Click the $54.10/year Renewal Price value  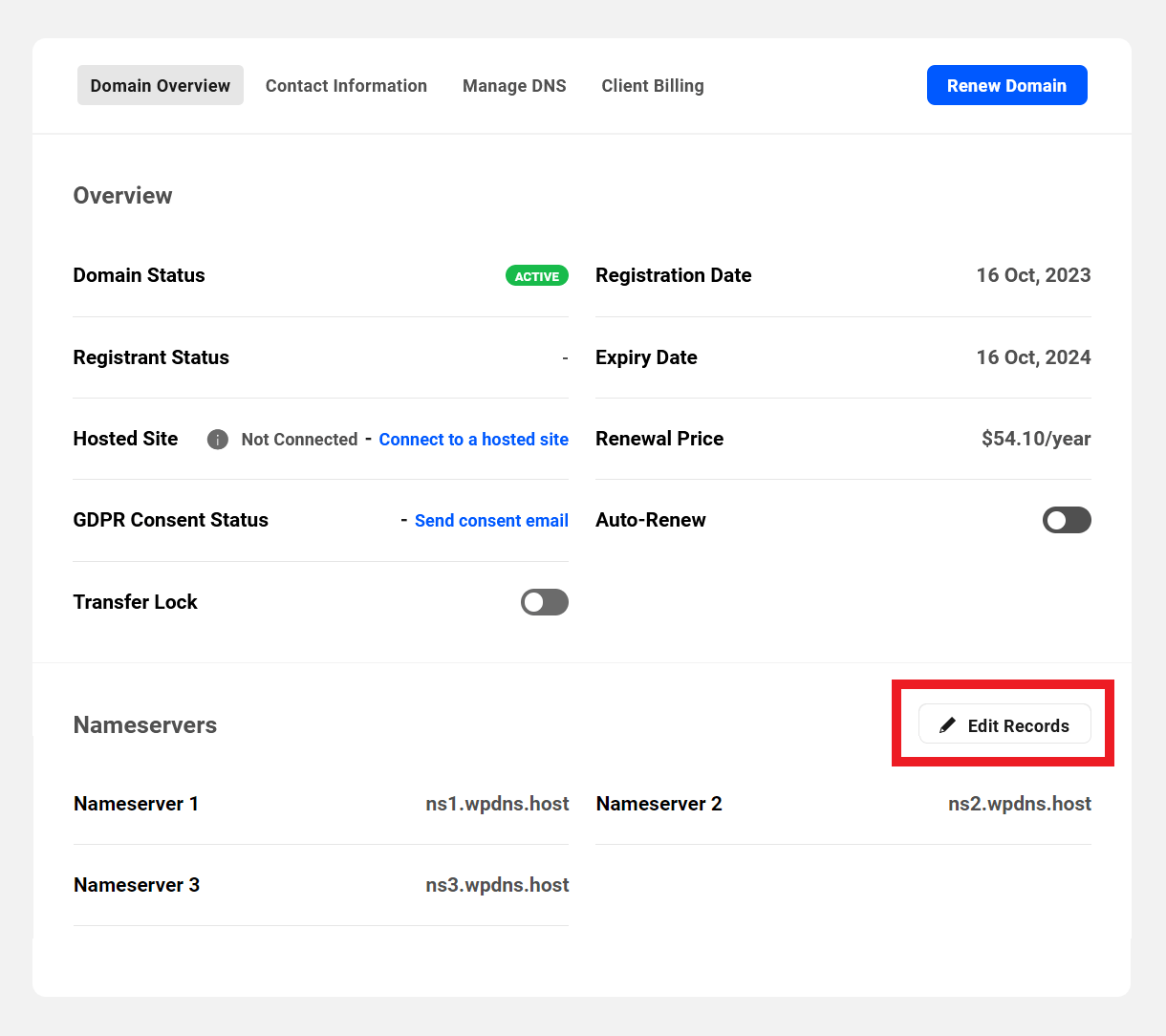(x=1036, y=440)
